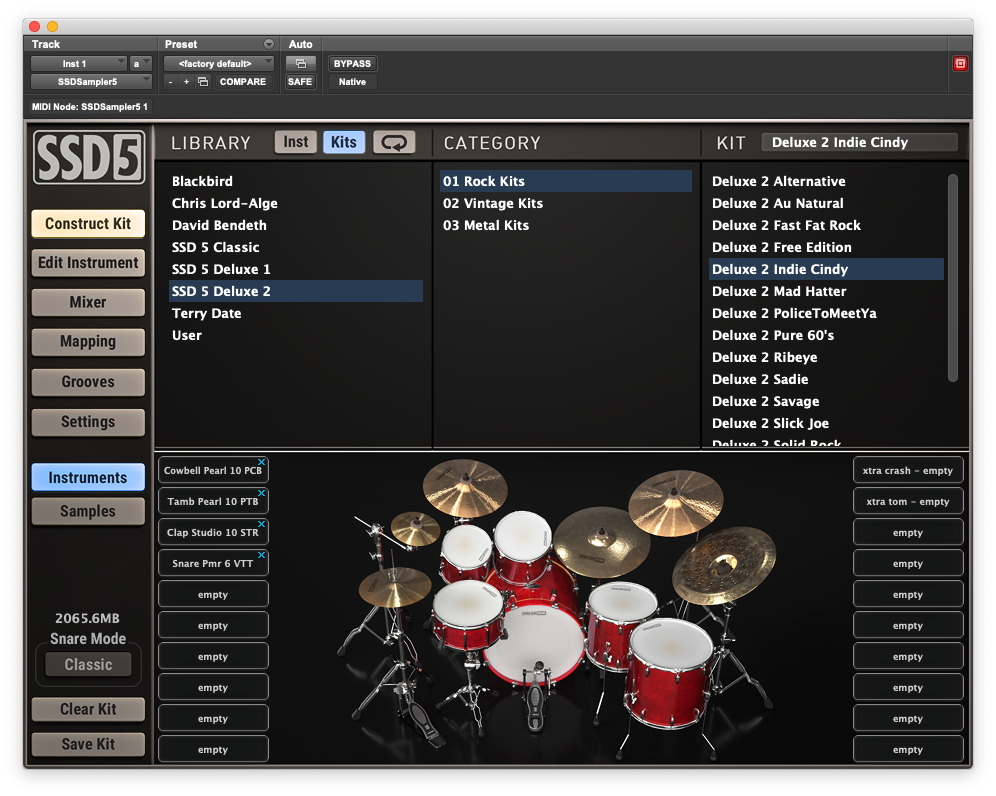Click the copy preset settings icon
The image size is (996, 796).
point(203,81)
